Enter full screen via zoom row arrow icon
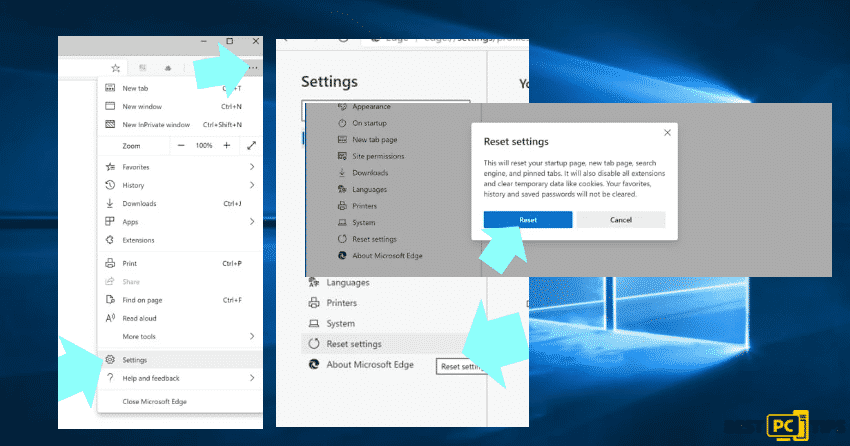This screenshot has width=850, height=446. point(251,145)
